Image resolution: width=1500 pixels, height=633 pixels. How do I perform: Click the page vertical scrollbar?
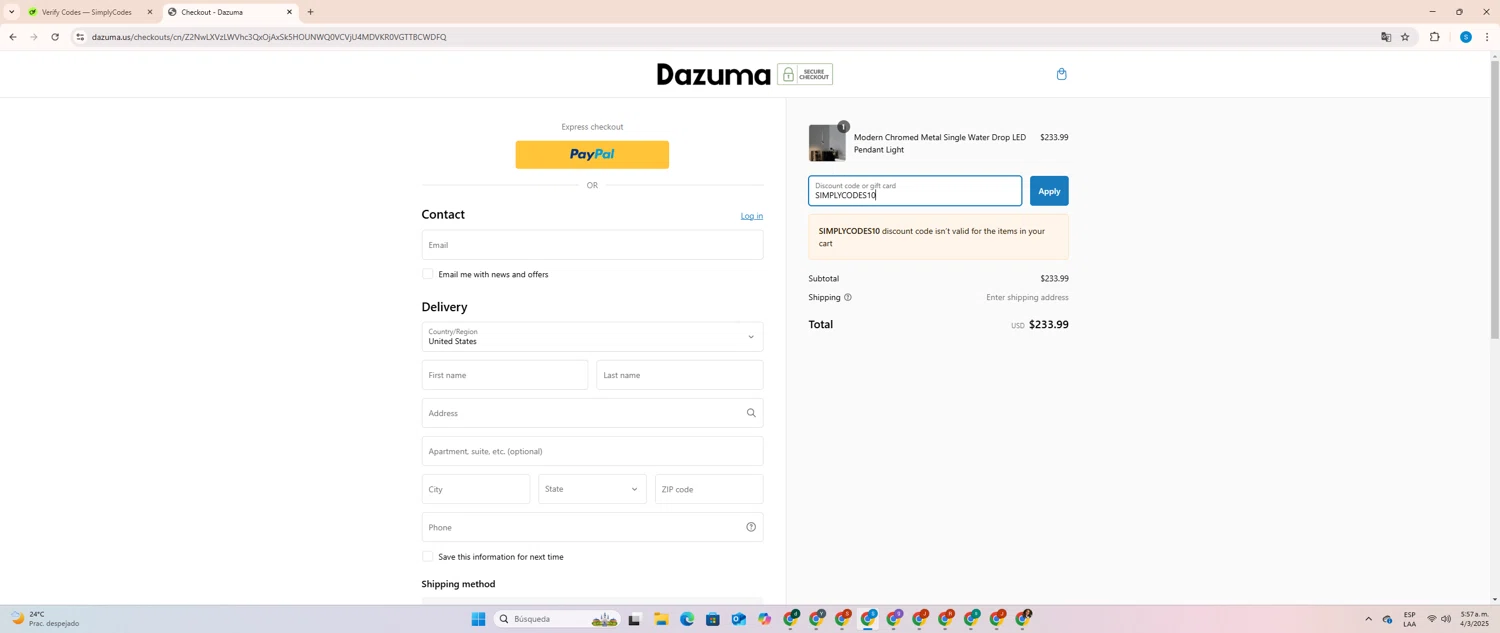[1495, 200]
